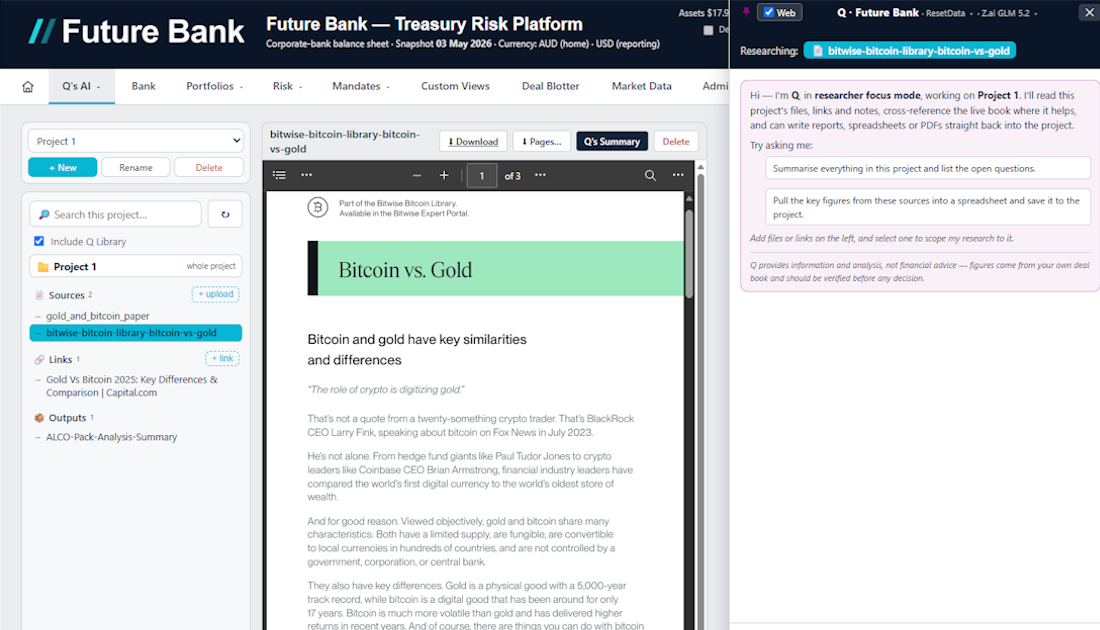Expand the Portfolios menu
Screen dimensions: 1100x630
point(214,86)
